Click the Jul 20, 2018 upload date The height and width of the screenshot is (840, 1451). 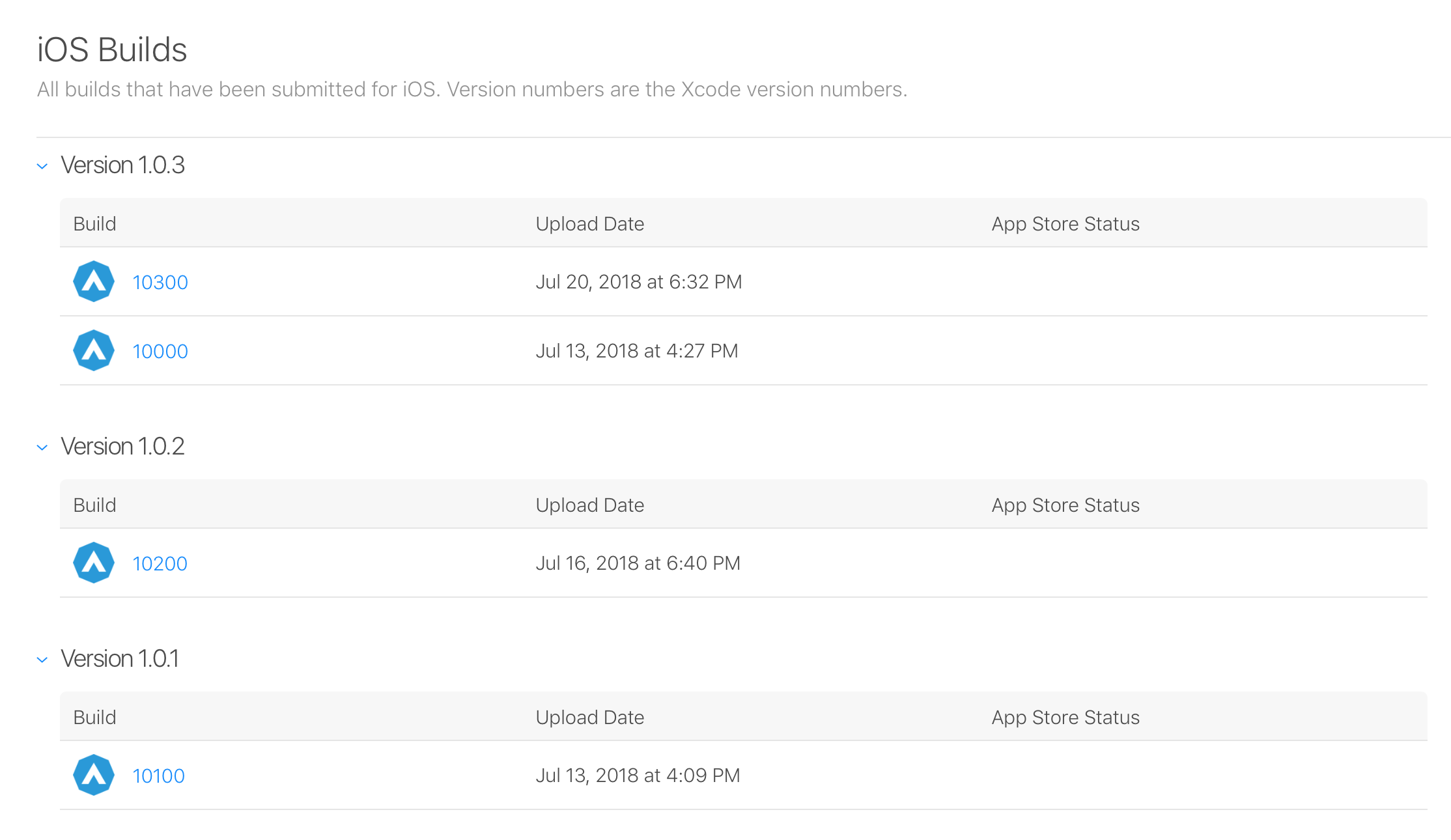coord(638,281)
